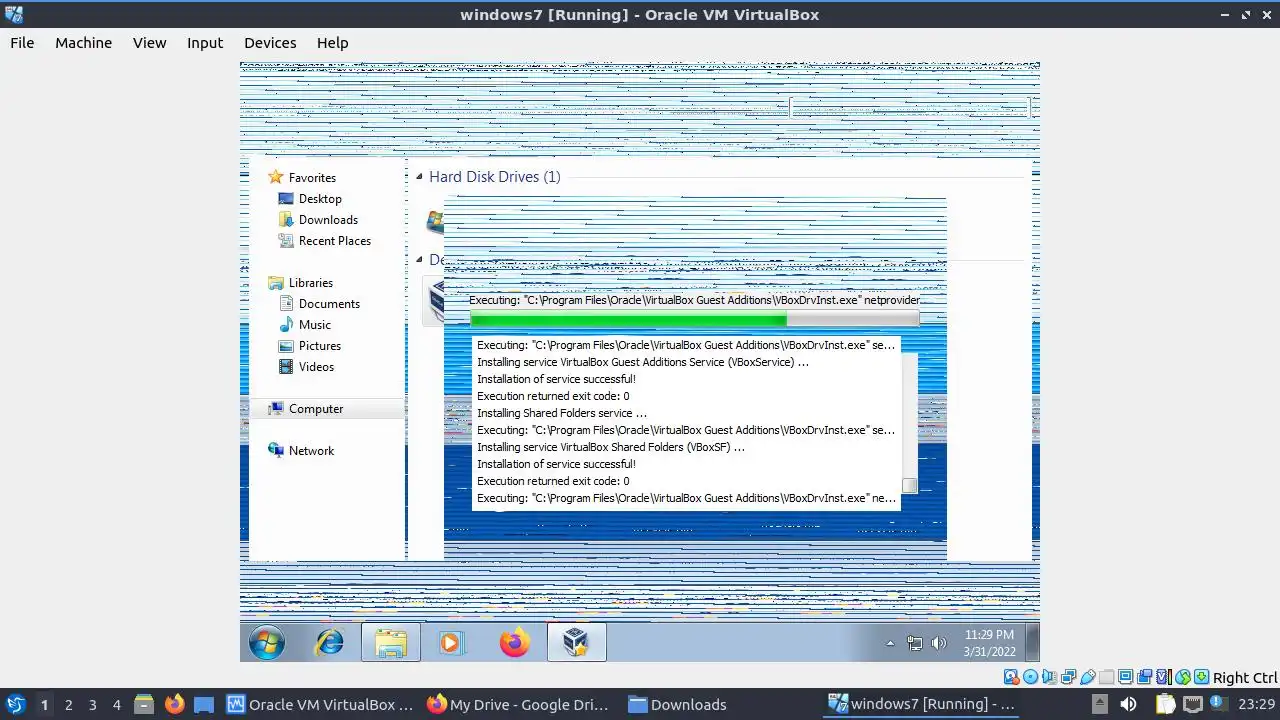1280x720 pixels.
Task: Switch to workspace 4
Action: (x=116, y=705)
